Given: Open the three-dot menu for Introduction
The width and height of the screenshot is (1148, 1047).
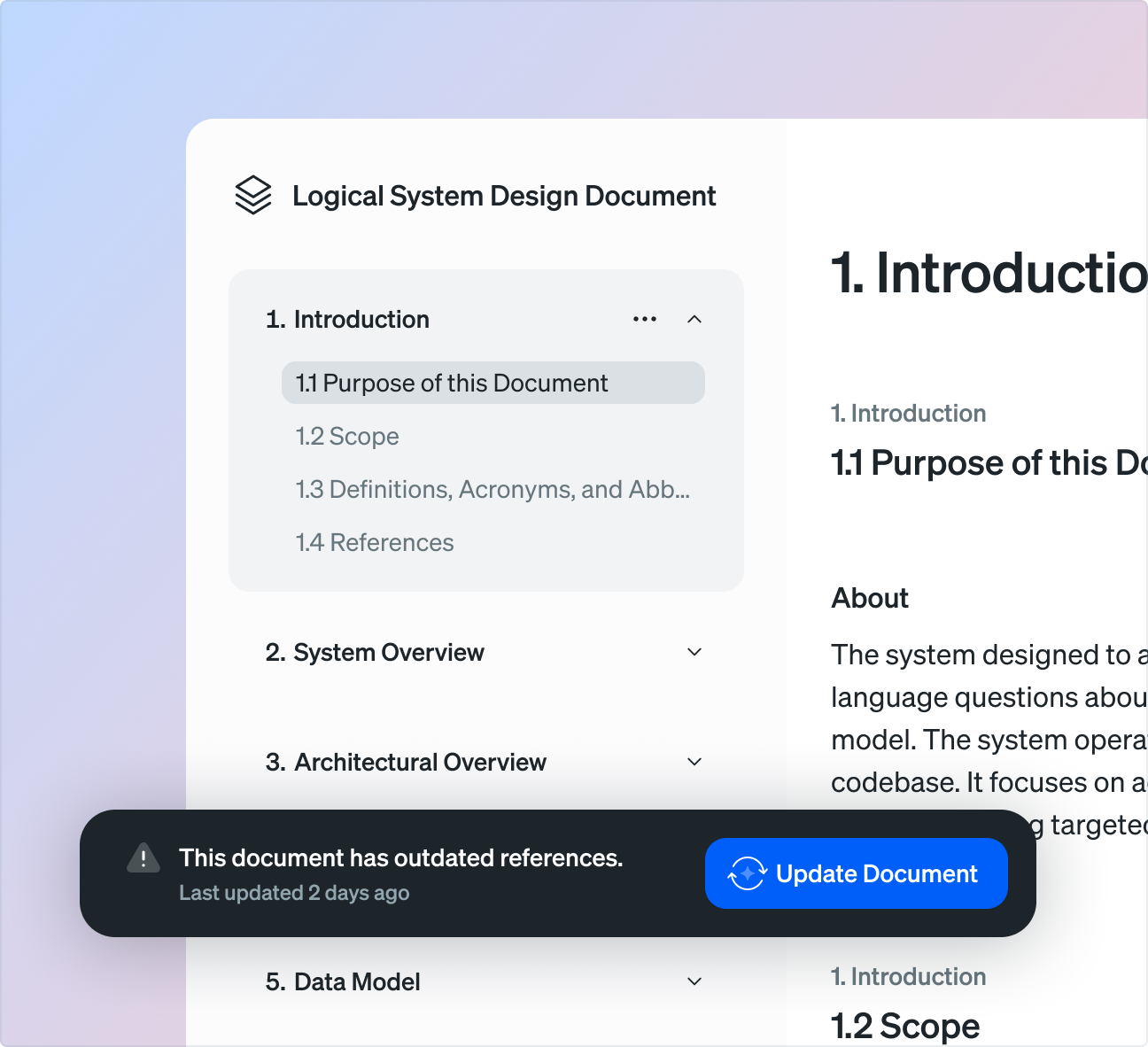Looking at the screenshot, I should pos(645,319).
